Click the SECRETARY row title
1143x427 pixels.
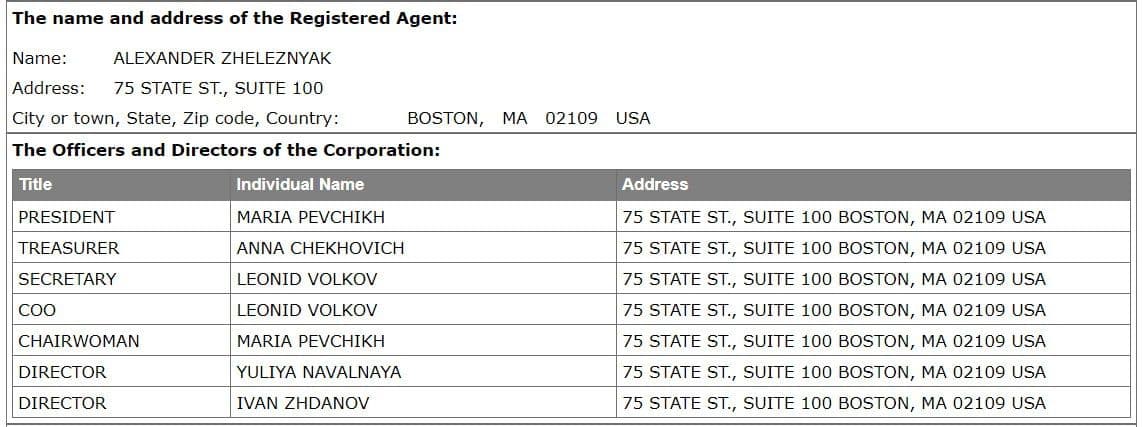(121, 279)
